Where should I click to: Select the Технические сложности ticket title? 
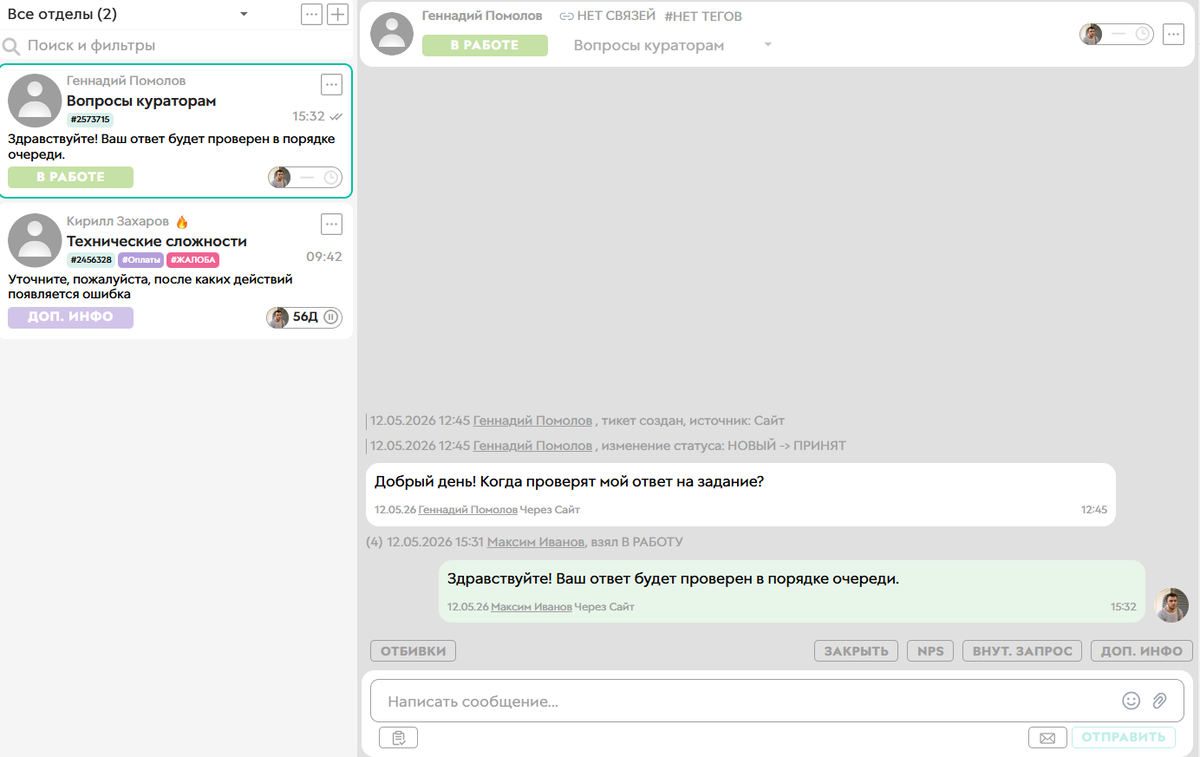pos(157,241)
